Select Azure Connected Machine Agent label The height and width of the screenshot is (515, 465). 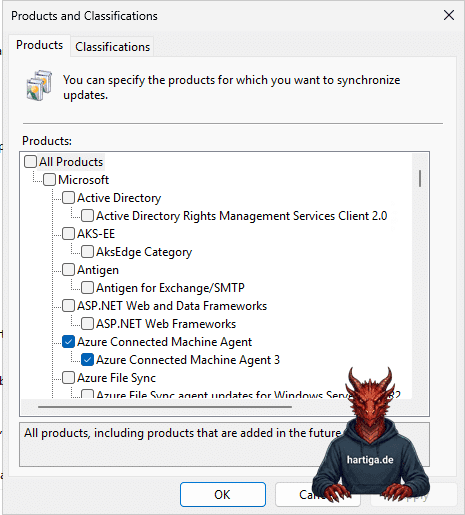click(164, 342)
